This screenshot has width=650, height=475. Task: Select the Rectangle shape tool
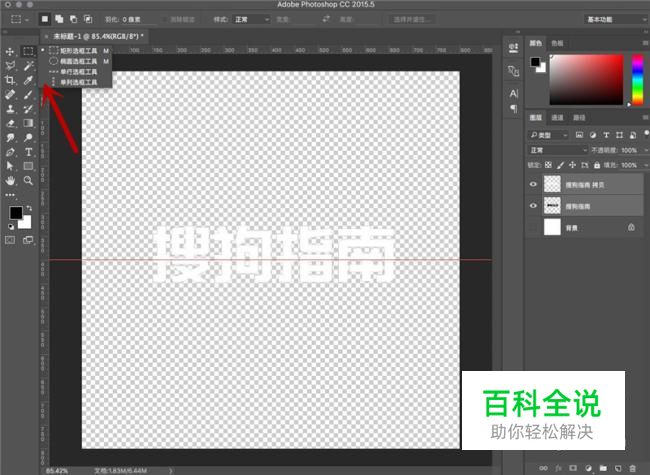click(28, 166)
